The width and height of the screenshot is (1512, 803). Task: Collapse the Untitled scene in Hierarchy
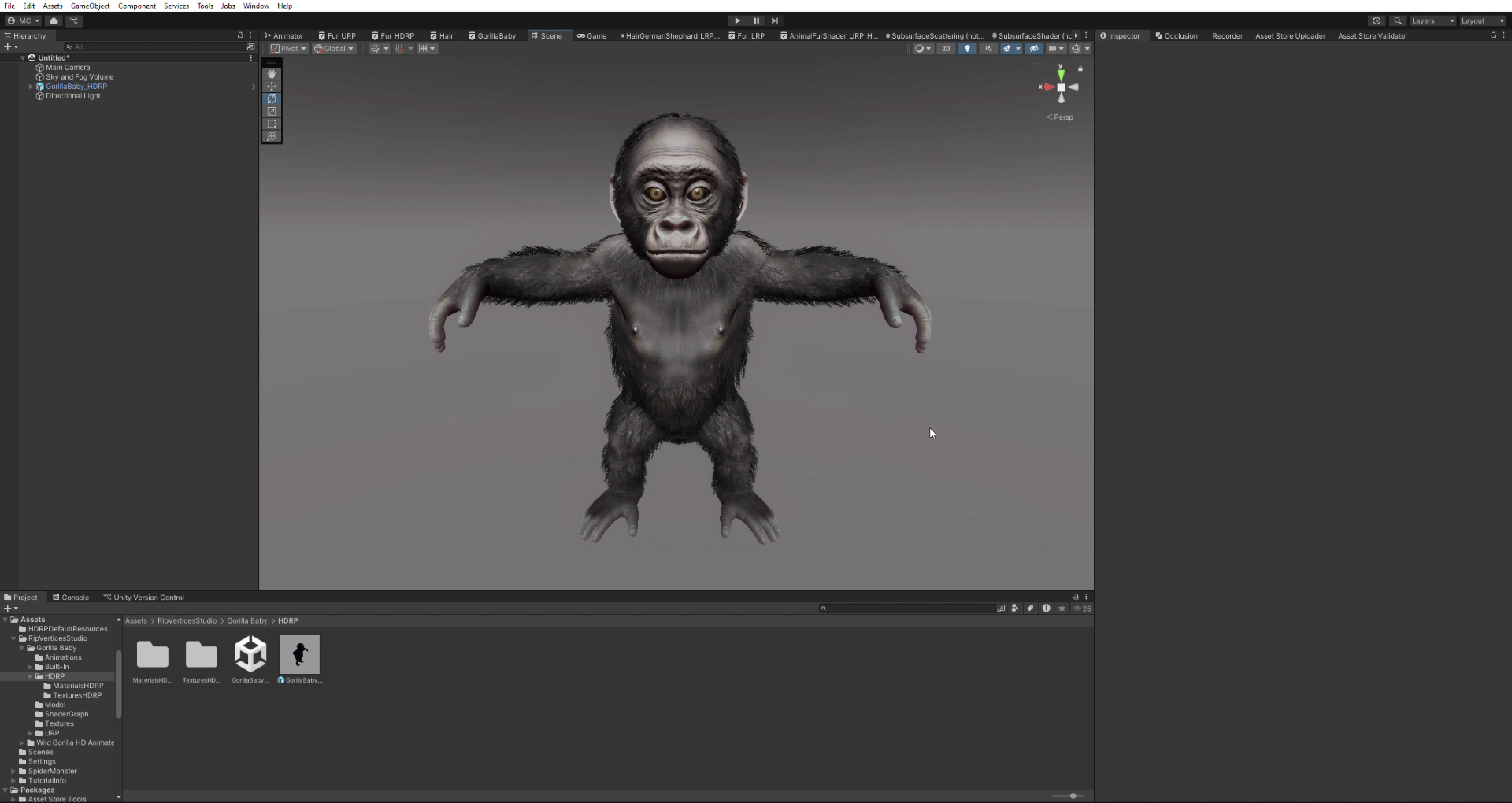click(22, 58)
